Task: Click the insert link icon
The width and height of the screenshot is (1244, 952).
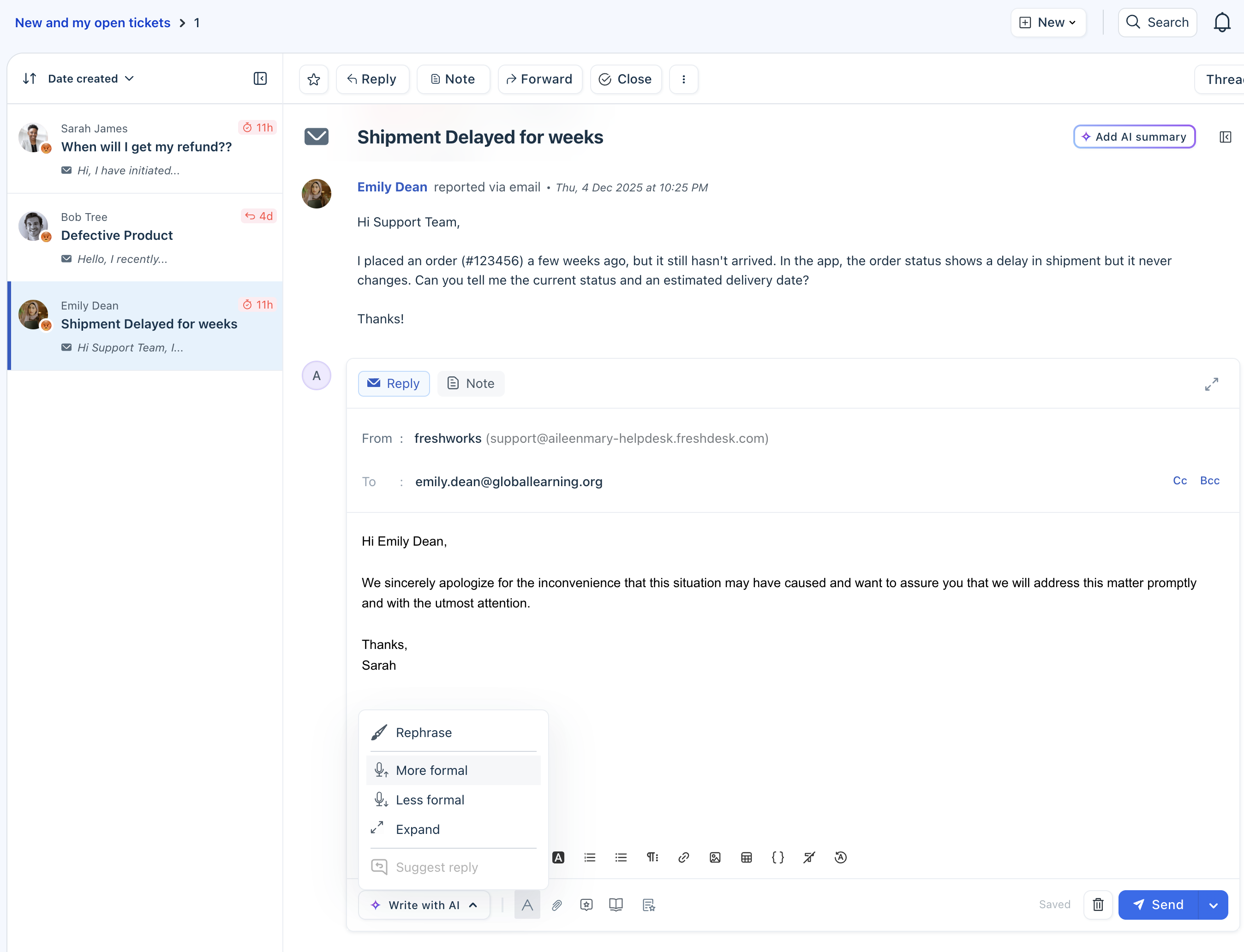Action: [x=683, y=857]
